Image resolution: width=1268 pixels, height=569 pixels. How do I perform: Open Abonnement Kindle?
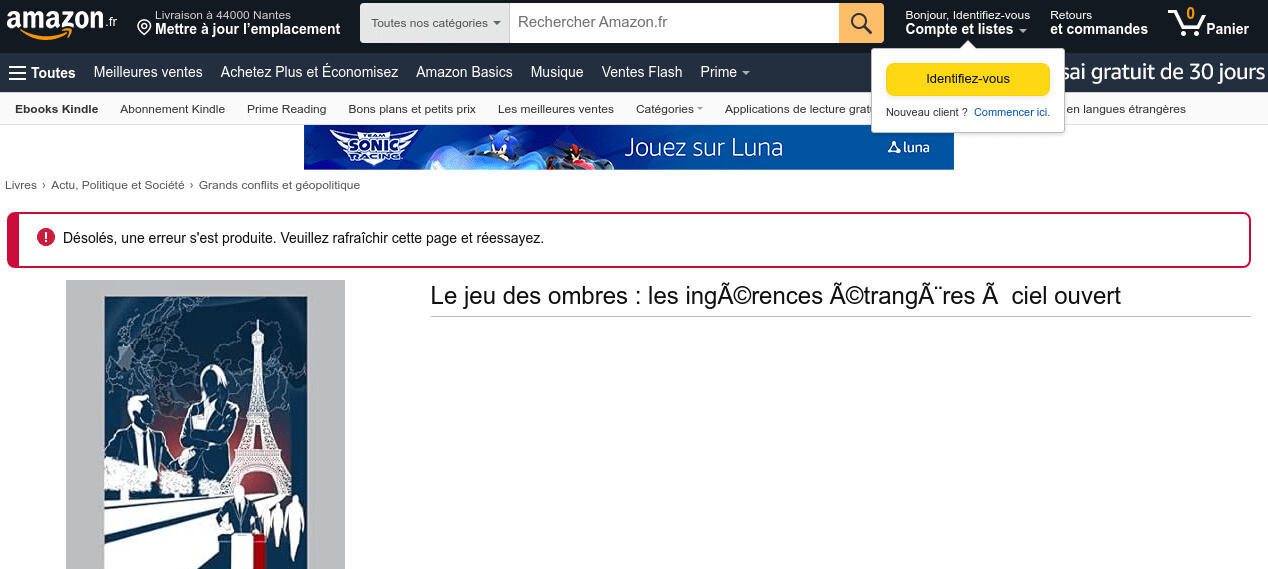172,109
